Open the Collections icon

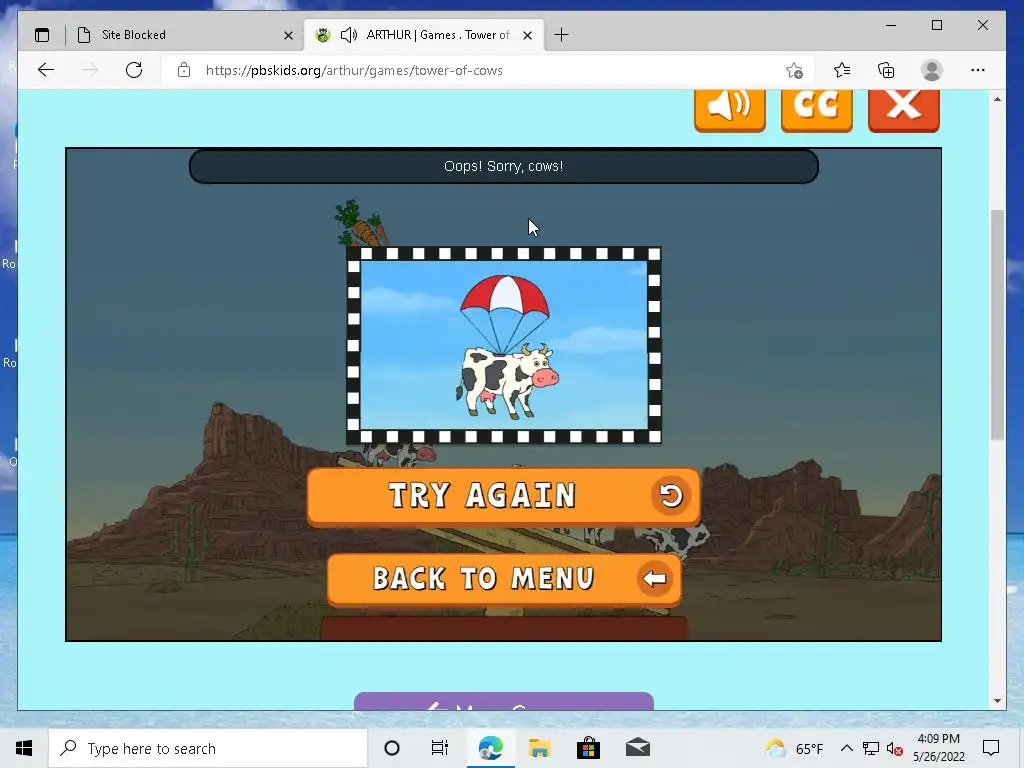[x=886, y=70]
